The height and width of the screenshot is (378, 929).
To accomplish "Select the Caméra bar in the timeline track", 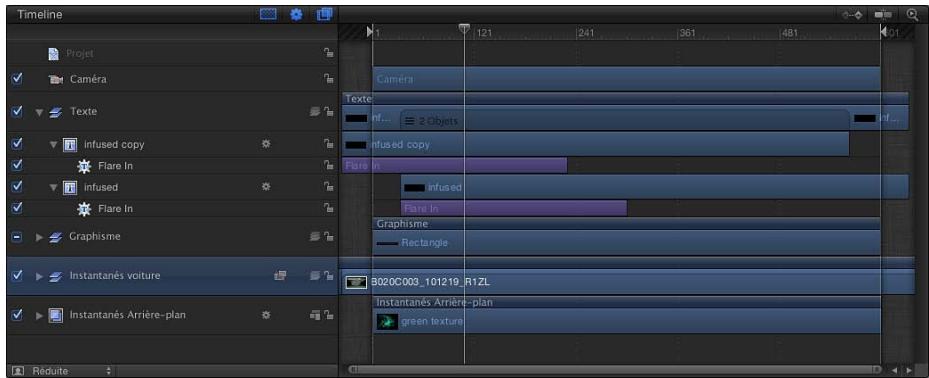I will [627, 79].
